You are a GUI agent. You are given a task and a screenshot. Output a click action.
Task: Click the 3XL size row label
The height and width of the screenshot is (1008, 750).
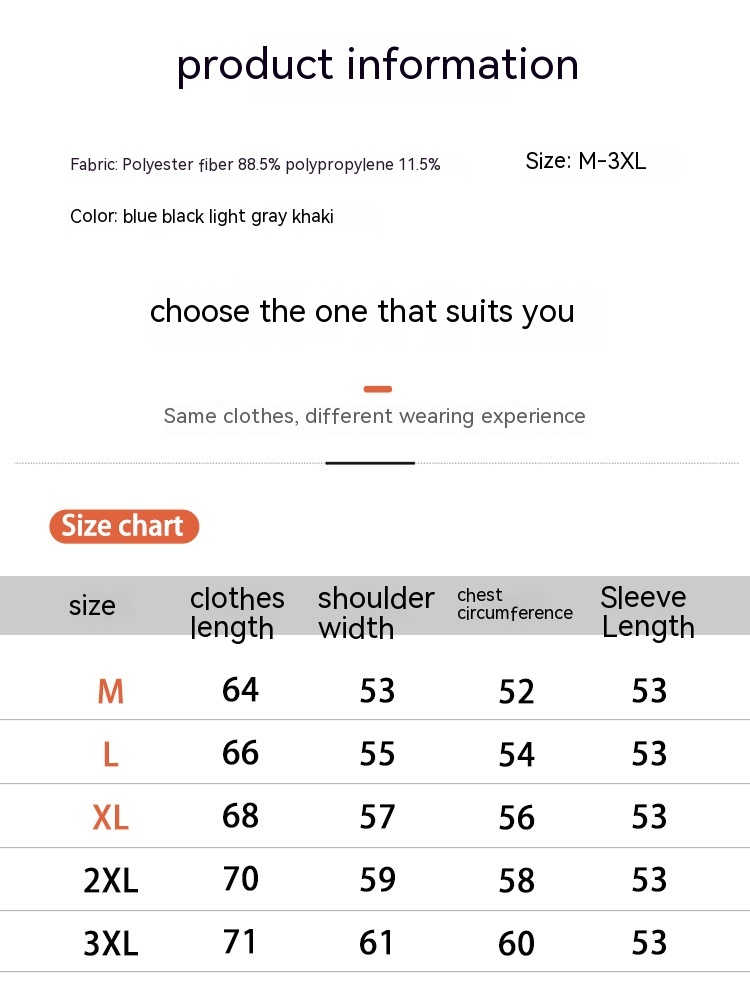click(x=110, y=944)
